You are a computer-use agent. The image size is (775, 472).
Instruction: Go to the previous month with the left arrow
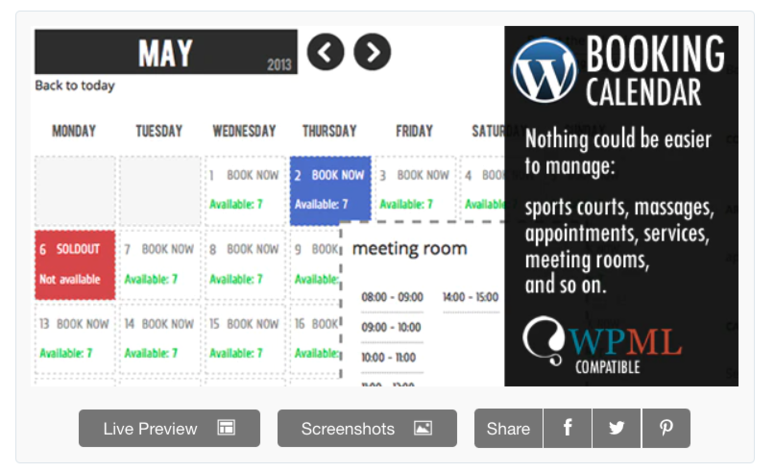click(325, 52)
